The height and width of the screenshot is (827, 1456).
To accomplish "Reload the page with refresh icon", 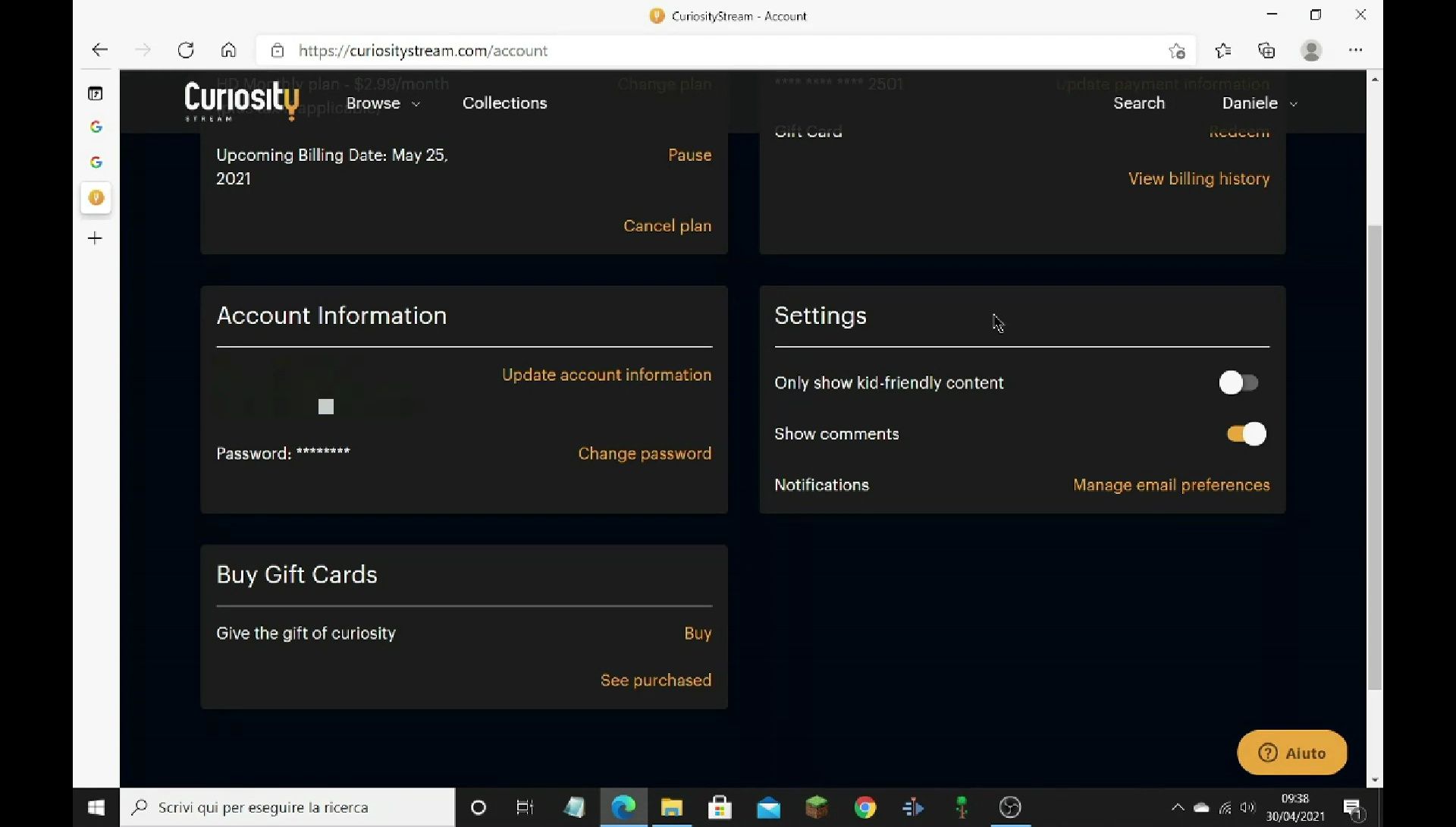I will [x=186, y=50].
